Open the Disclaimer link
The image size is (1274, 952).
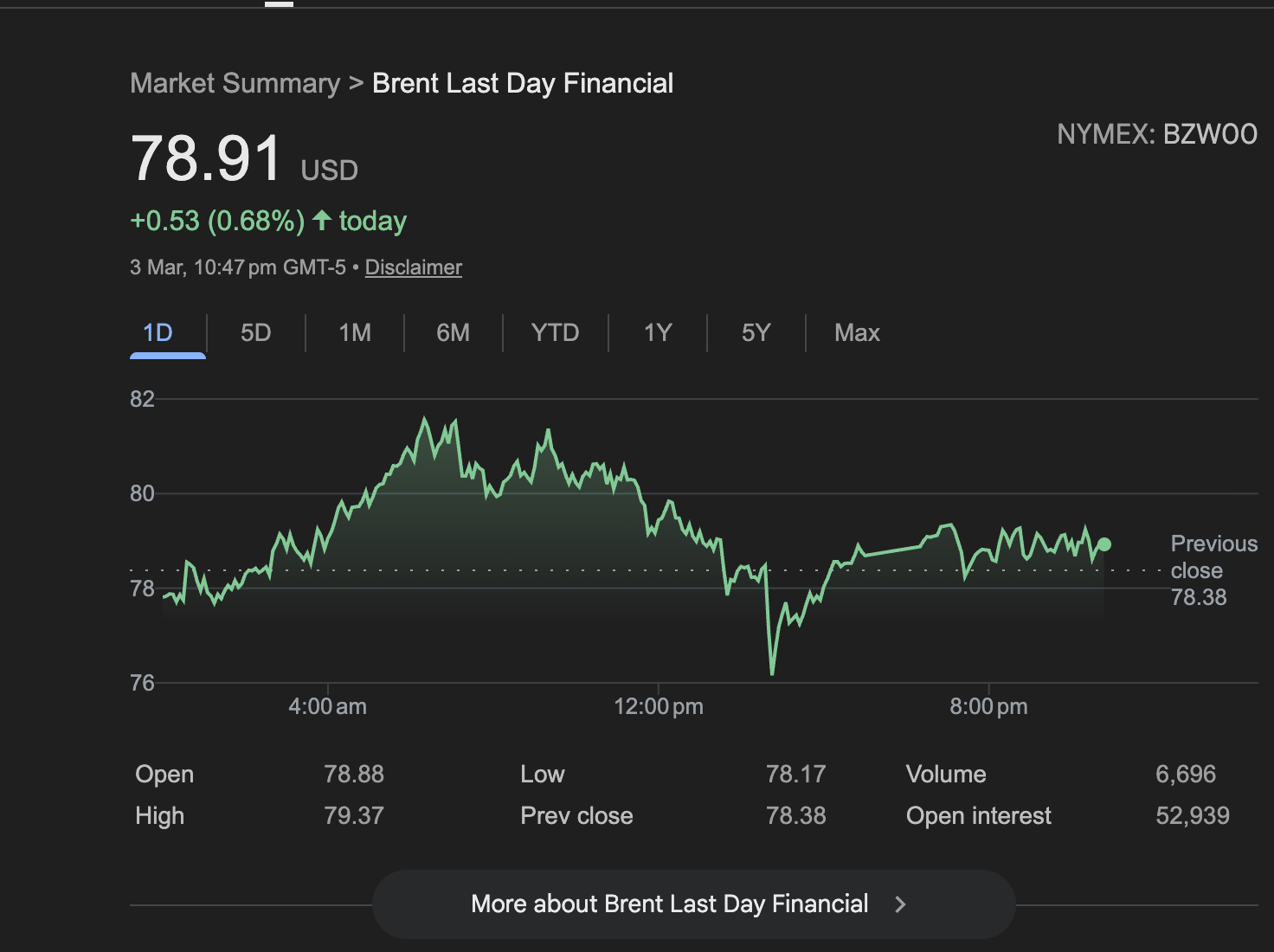coord(413,267)
